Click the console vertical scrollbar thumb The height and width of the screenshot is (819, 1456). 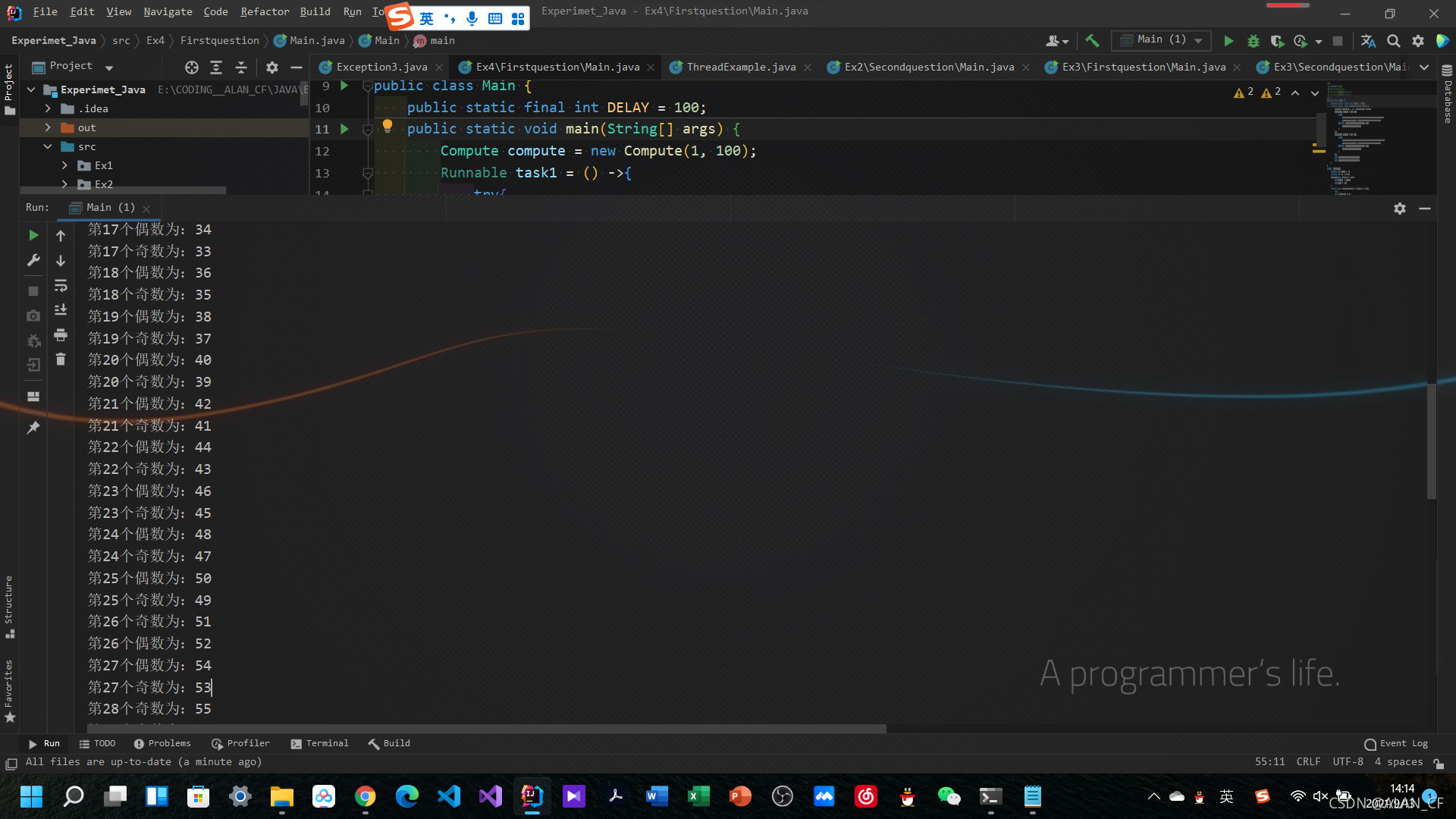pos(1431,441)
